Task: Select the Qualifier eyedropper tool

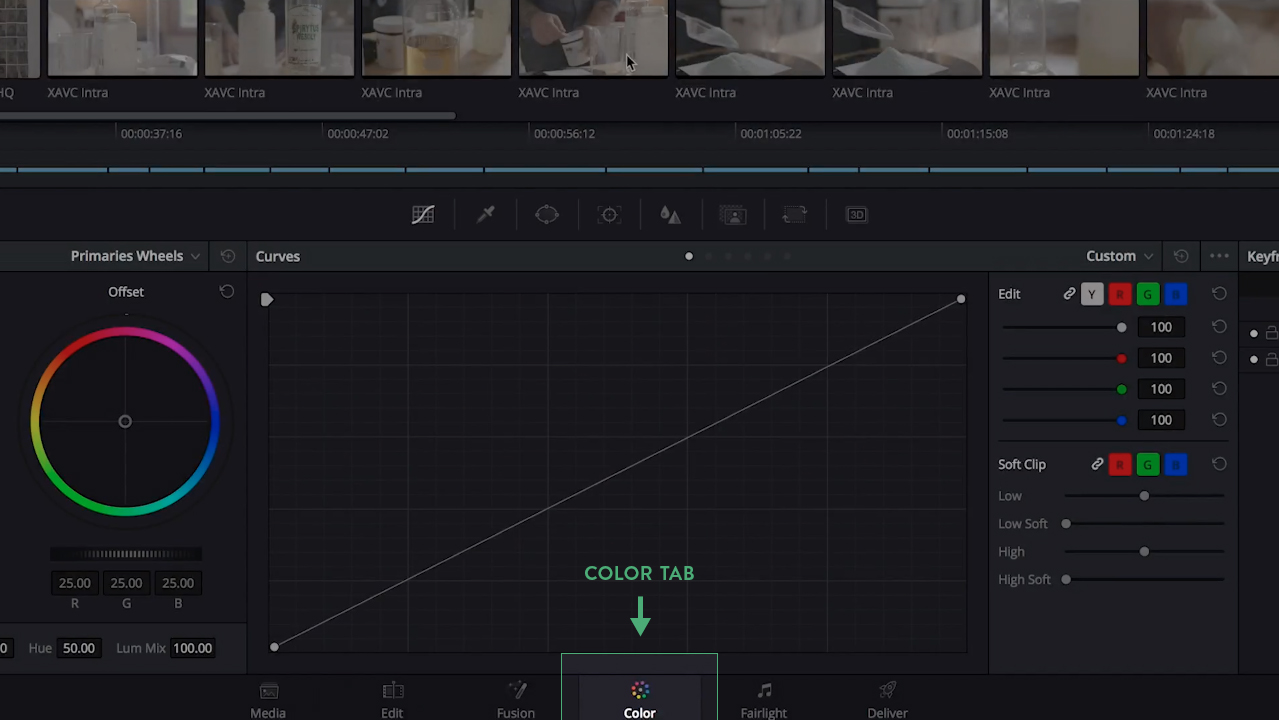Action: coord(486,214)
